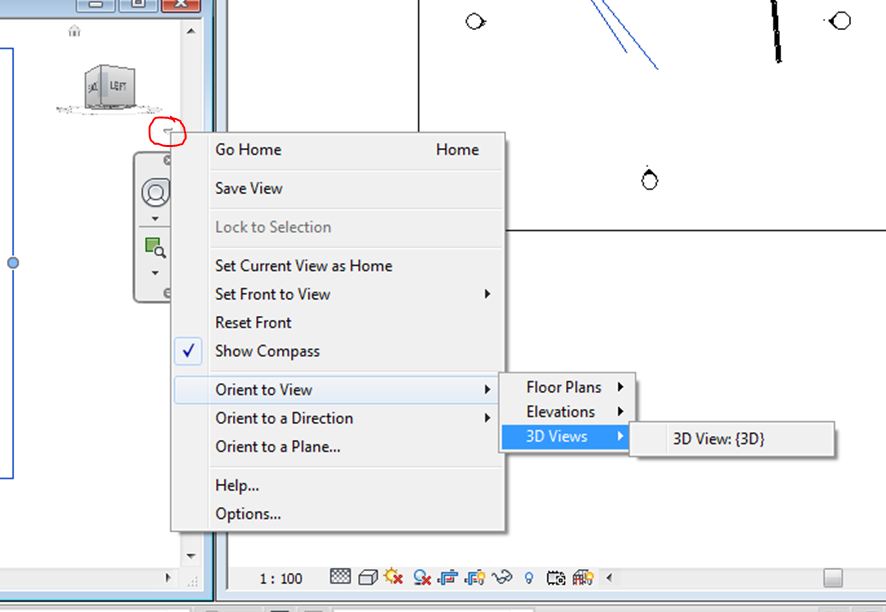Open Help... from the context menu
The height and width of the screenshot is (612, 886).
coord(338,485)
